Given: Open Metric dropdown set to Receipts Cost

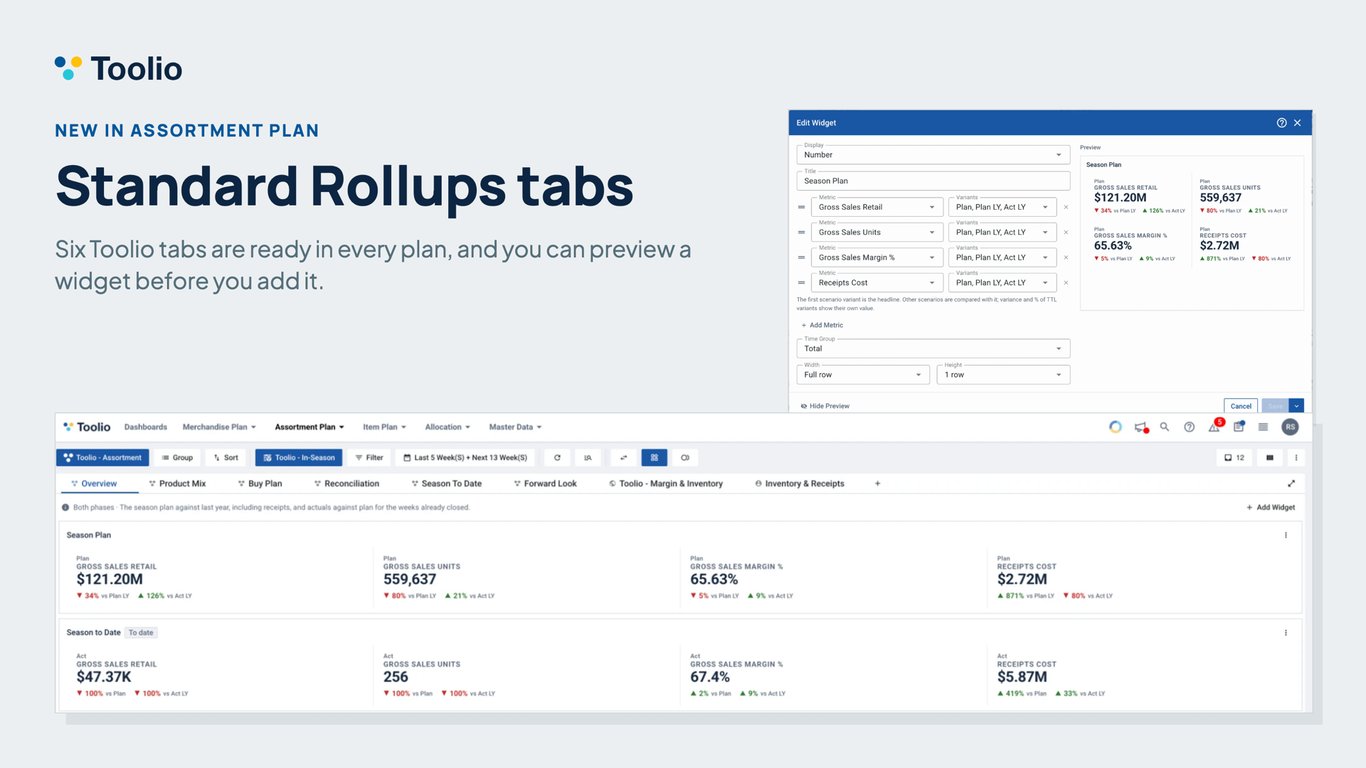Looking at the screenshot, I should [x=876, y=283].
